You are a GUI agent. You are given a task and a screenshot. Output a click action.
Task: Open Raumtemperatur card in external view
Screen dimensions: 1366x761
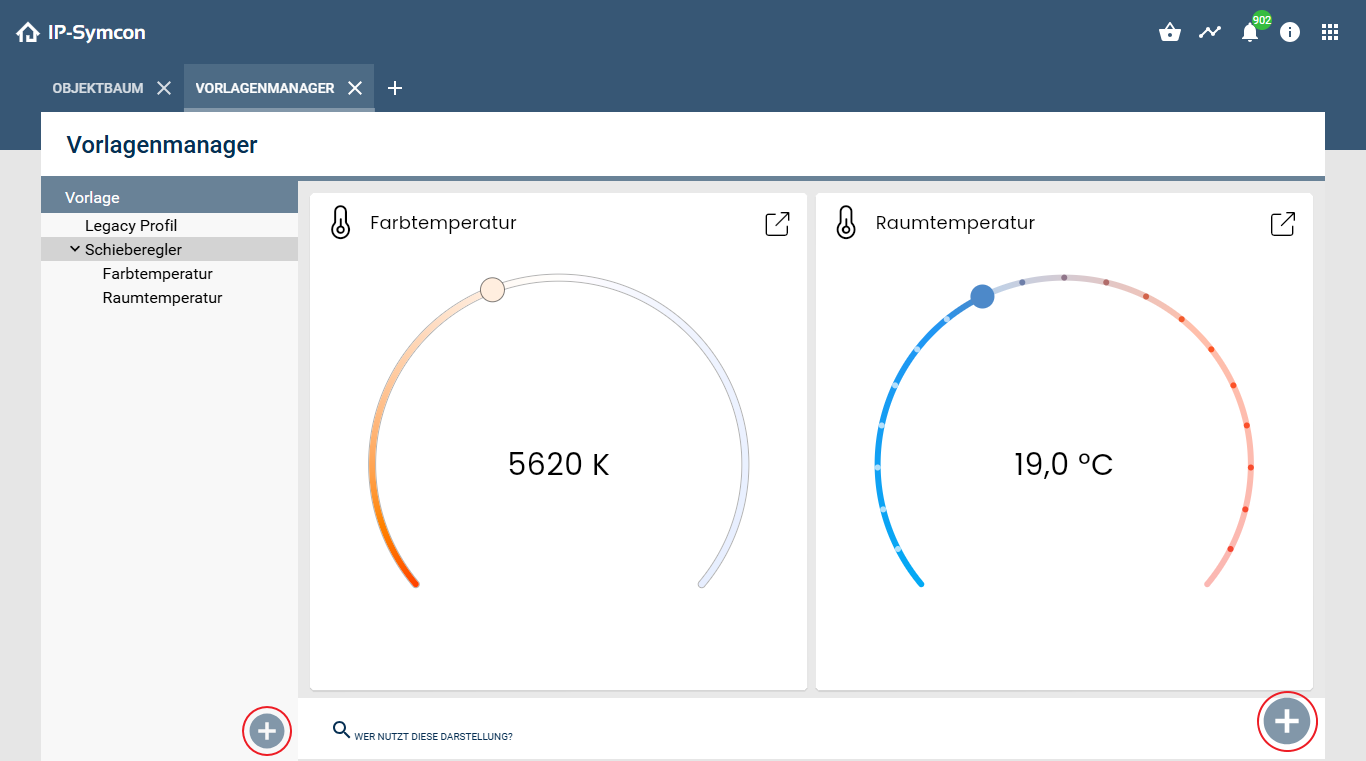[1283, 223]
